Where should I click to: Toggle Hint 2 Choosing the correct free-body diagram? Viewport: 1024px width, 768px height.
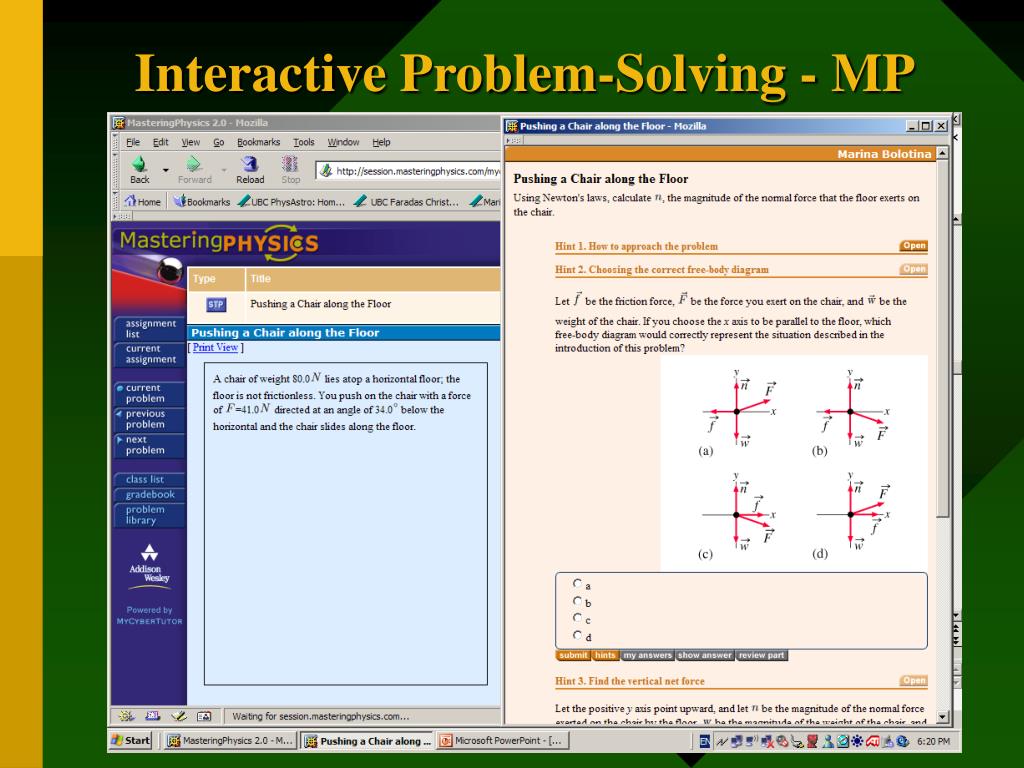pos(914,269)
